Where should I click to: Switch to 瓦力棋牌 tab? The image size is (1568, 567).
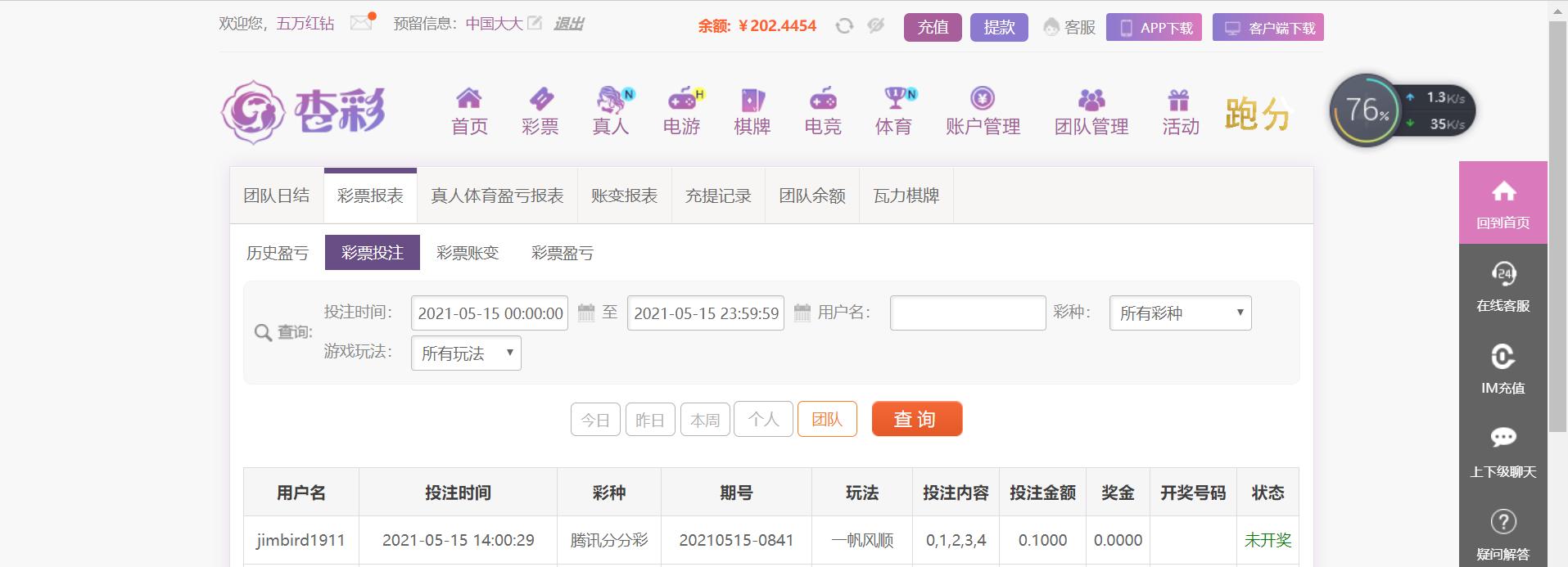tap(906, 196)
